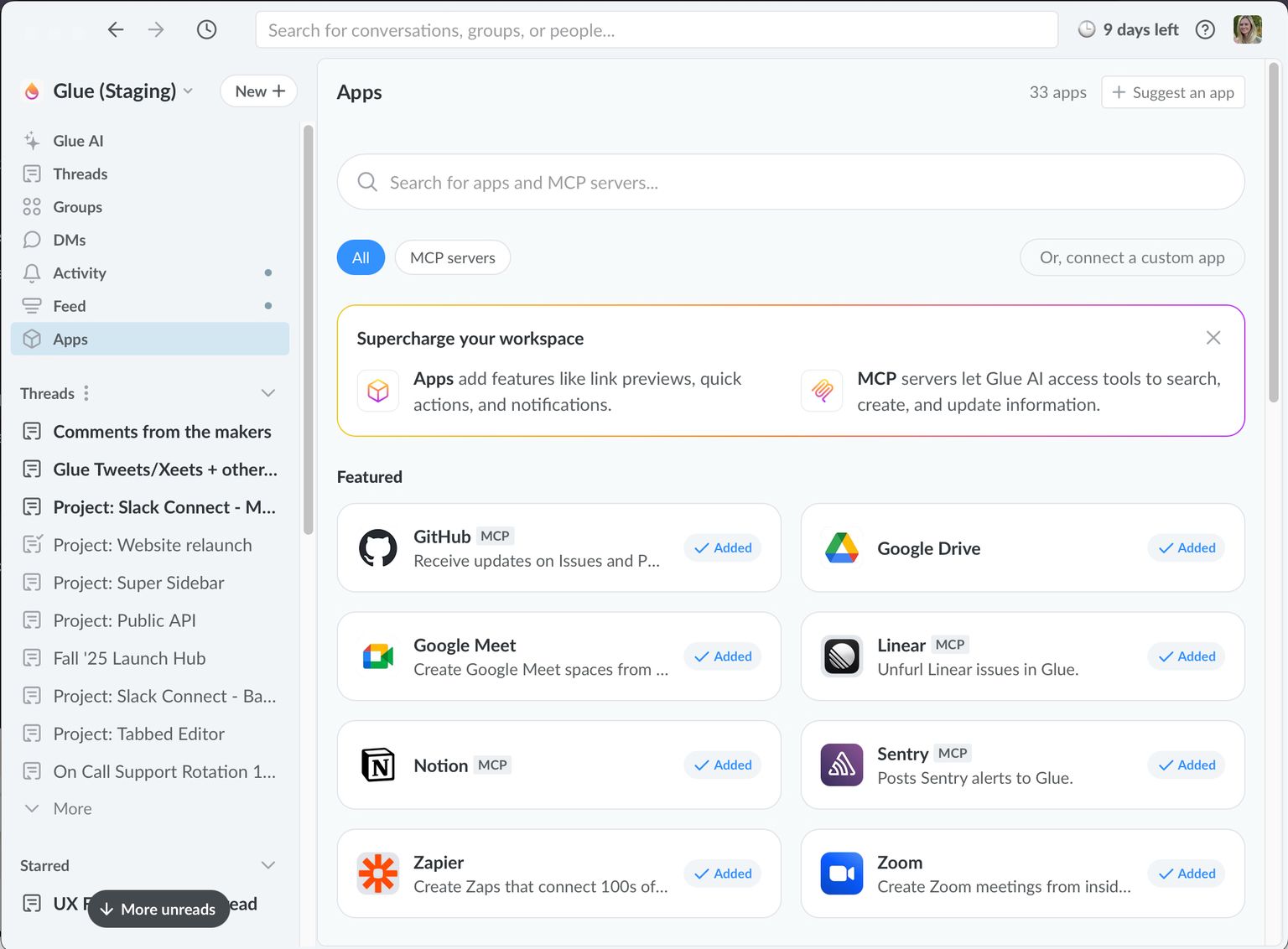Toggle Added status for Notion
Screen dimensions: 1288x949
[x=723, y=765]
